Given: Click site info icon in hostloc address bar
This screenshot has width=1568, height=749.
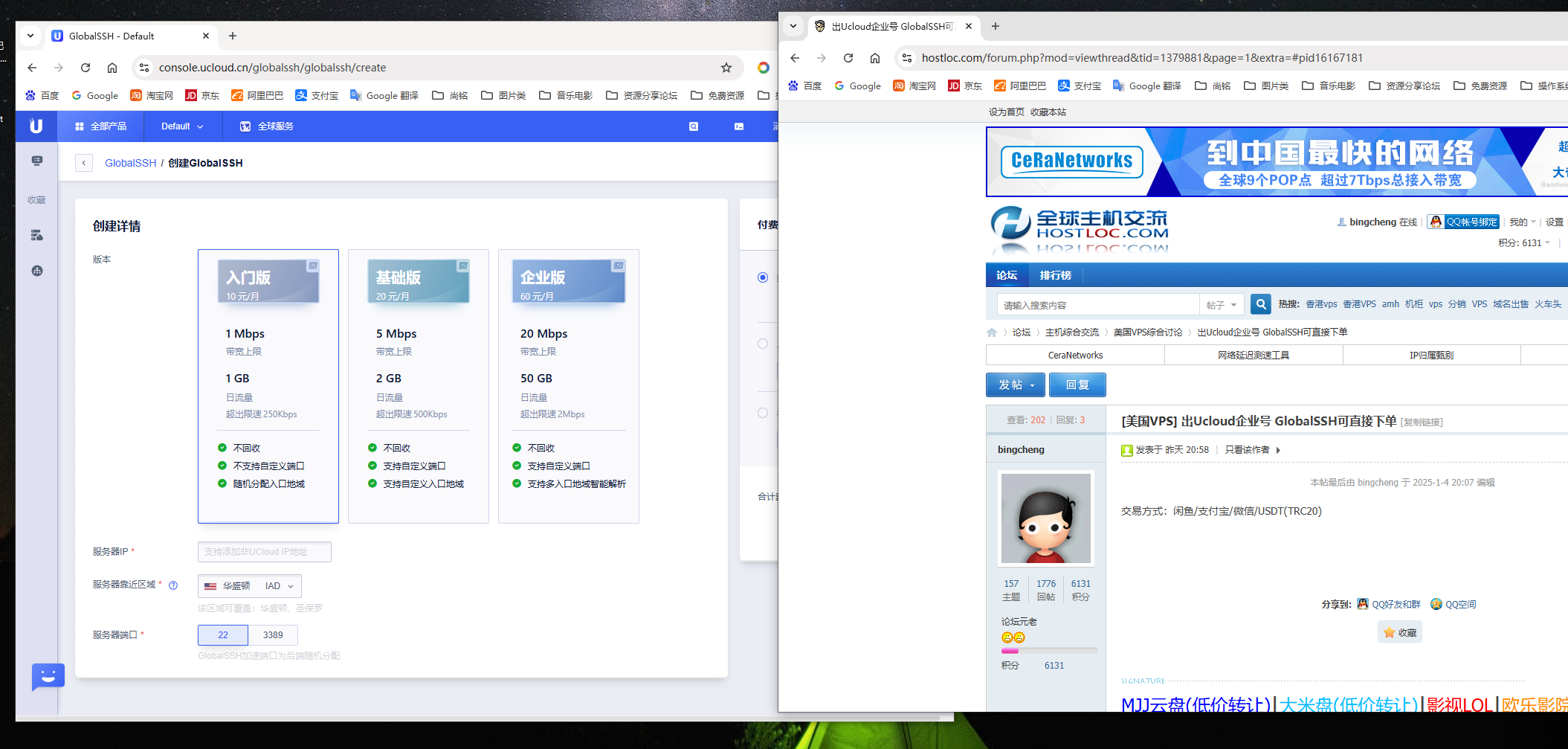Looking at the screenshot, I should click(906, 58).
